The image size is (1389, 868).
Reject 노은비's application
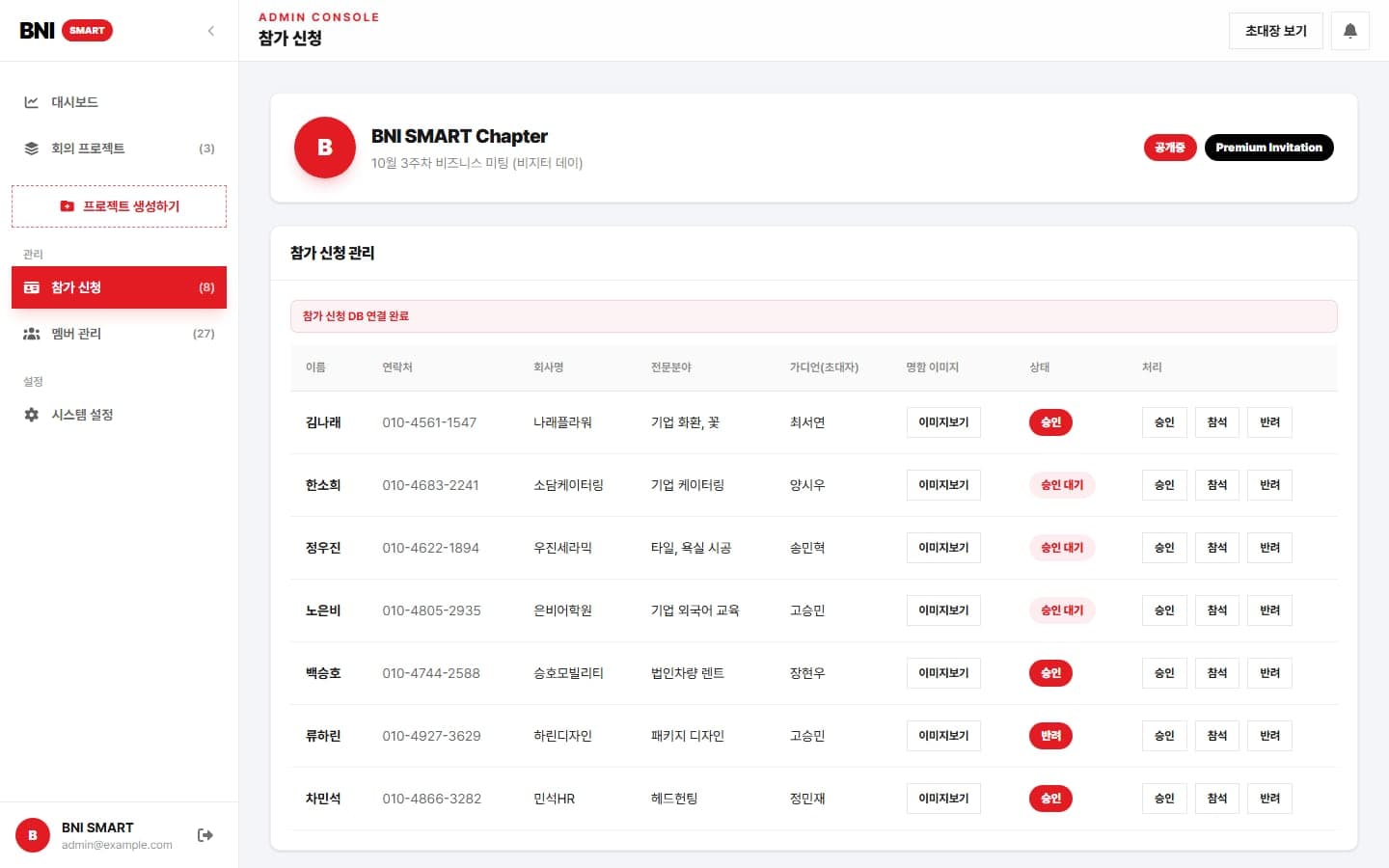[x=1269, y=610]
